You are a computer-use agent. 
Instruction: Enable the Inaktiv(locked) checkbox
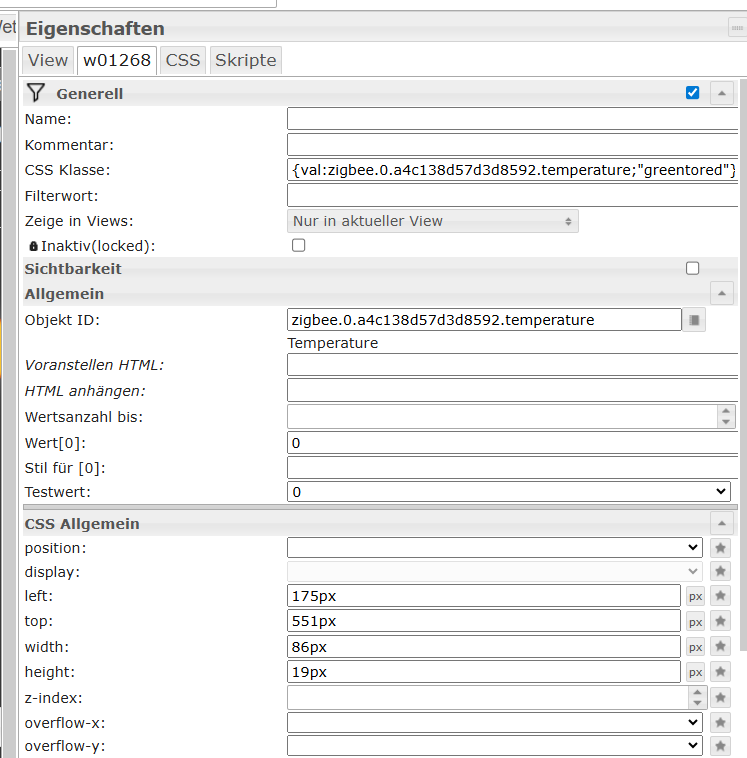298,245
